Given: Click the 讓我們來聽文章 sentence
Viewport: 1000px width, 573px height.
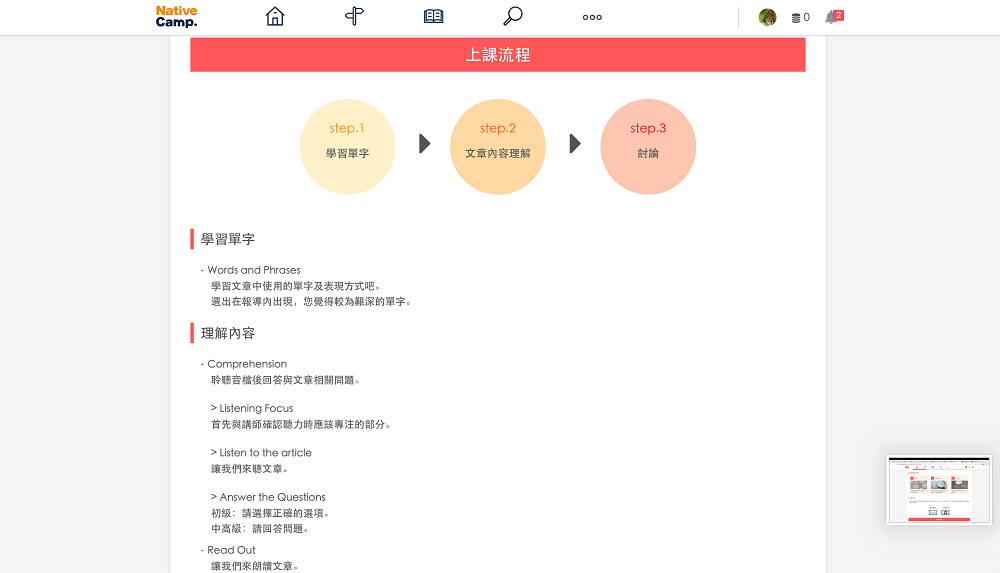Looking at the screenshot, I should [249, 469].
